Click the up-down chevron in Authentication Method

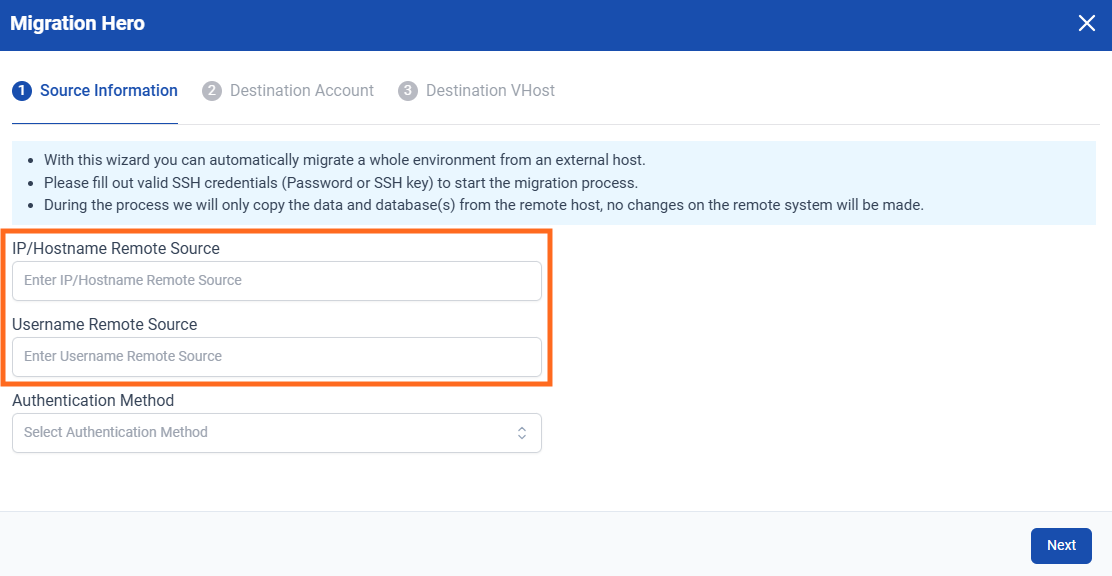click(x=521, y=433)
